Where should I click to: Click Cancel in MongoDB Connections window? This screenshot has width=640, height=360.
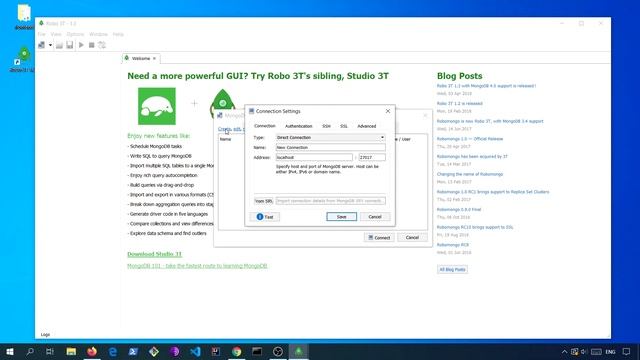[412, 238]
